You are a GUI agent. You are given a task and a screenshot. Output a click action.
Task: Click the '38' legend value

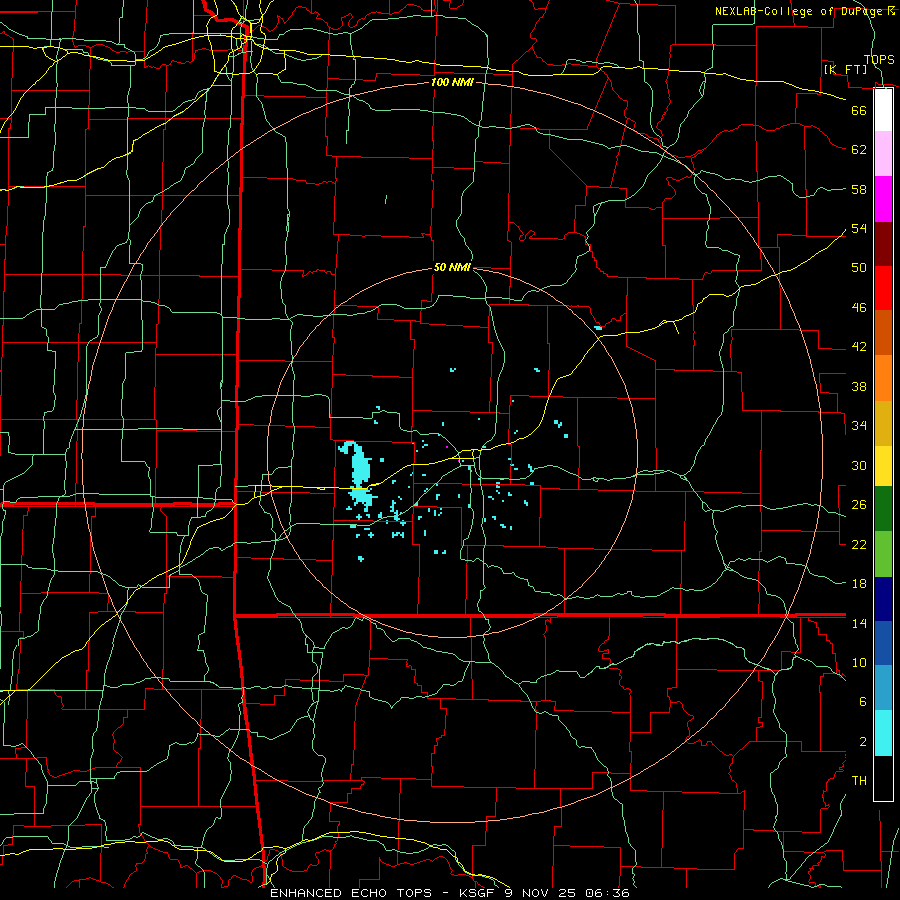[859, 386]
